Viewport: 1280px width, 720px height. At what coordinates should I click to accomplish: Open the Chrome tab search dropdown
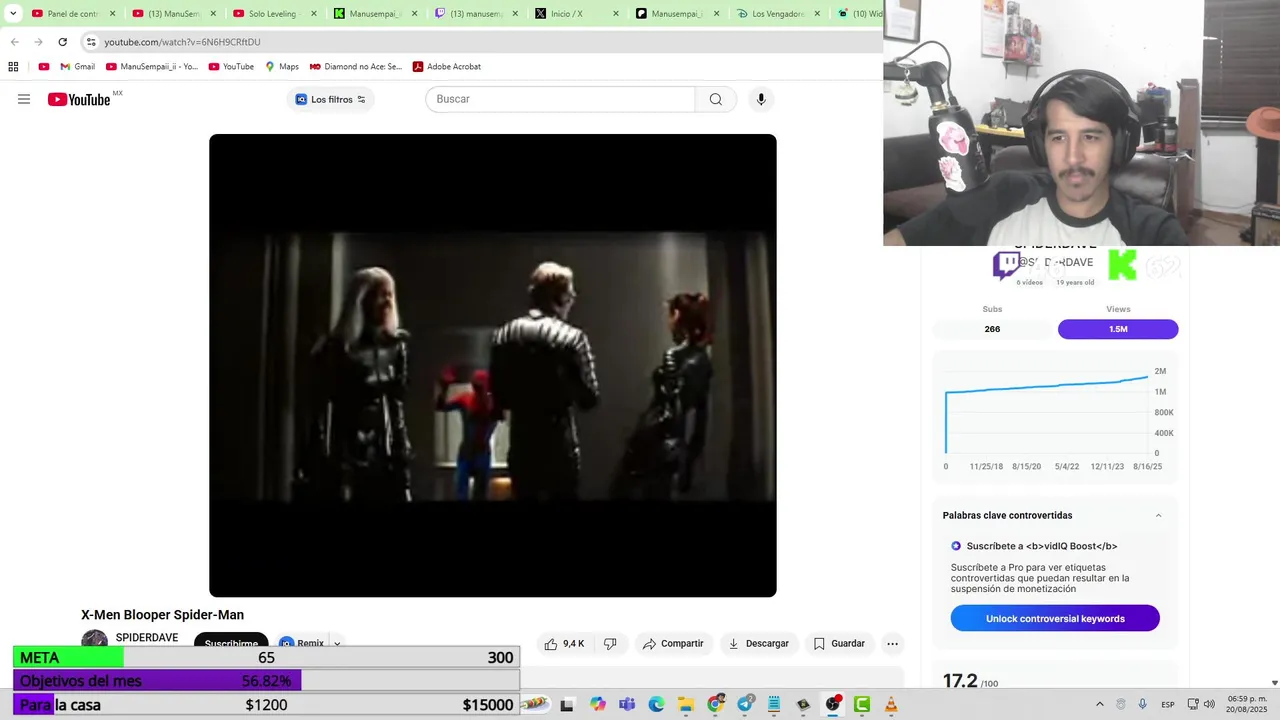(x=13, y=14)
